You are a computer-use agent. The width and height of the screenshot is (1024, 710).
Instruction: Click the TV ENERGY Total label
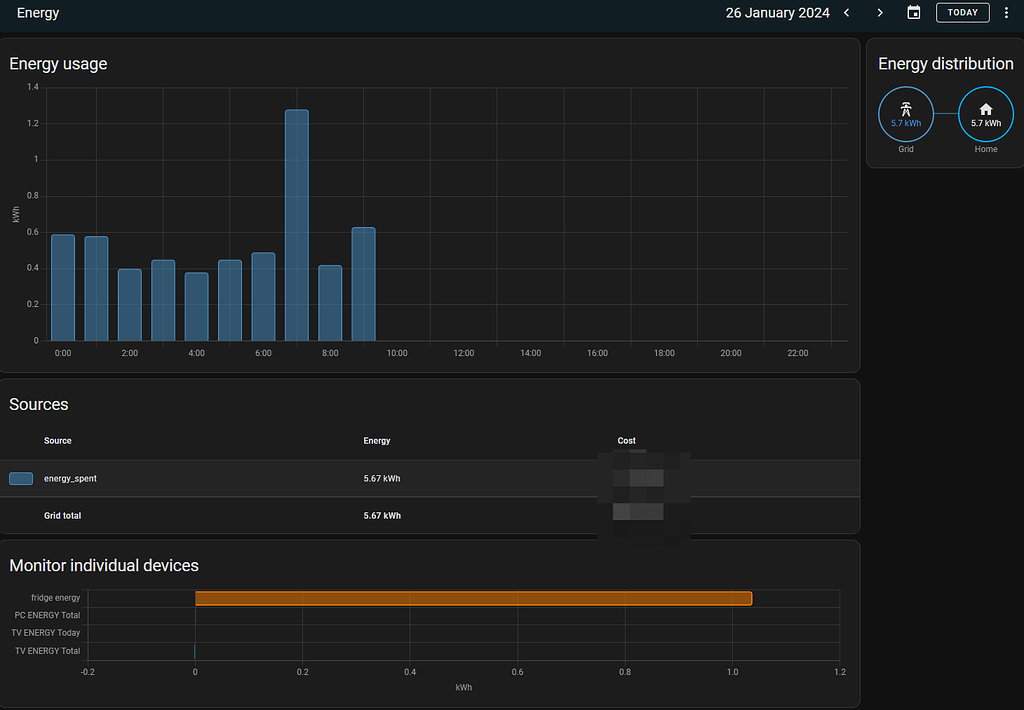[48, 651]
